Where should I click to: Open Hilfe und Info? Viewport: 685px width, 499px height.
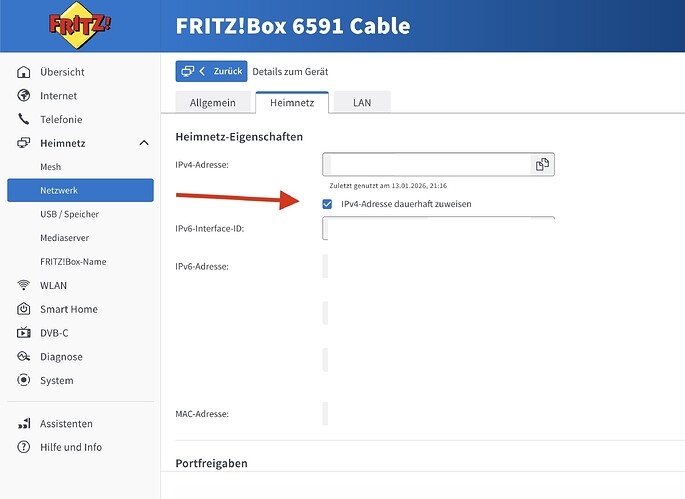[x=70, y=447]
